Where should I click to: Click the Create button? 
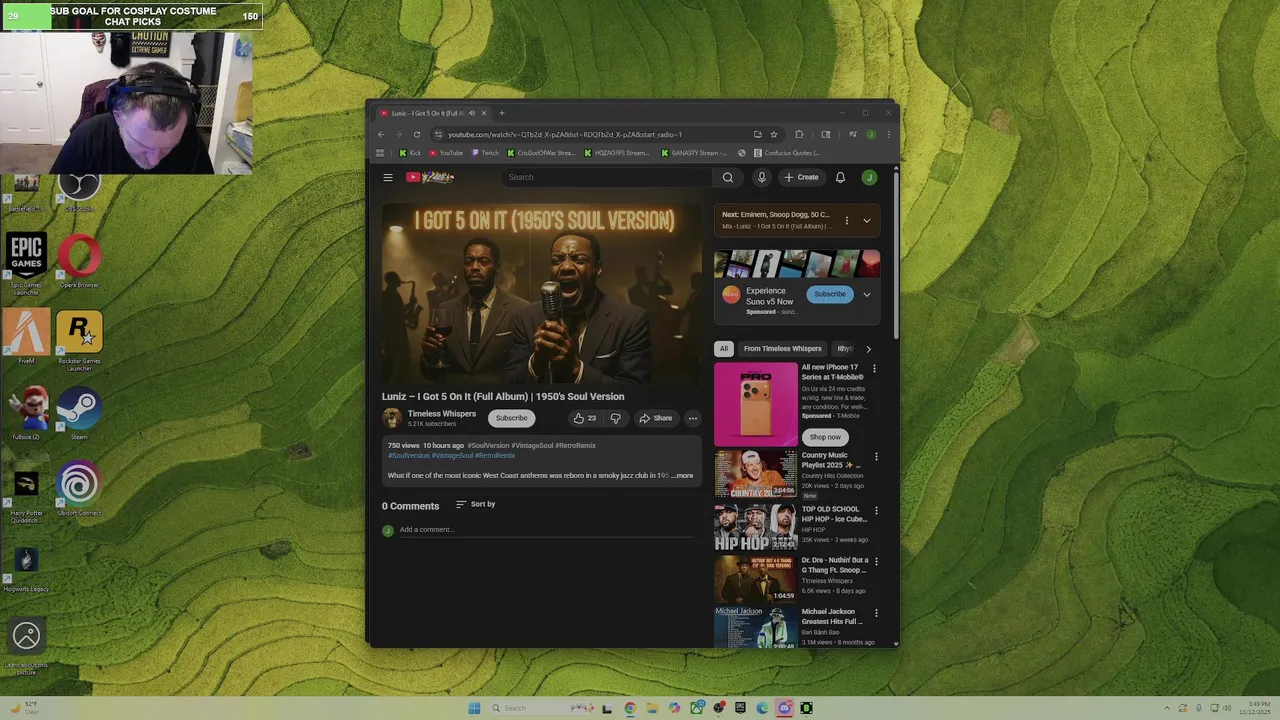802,177
